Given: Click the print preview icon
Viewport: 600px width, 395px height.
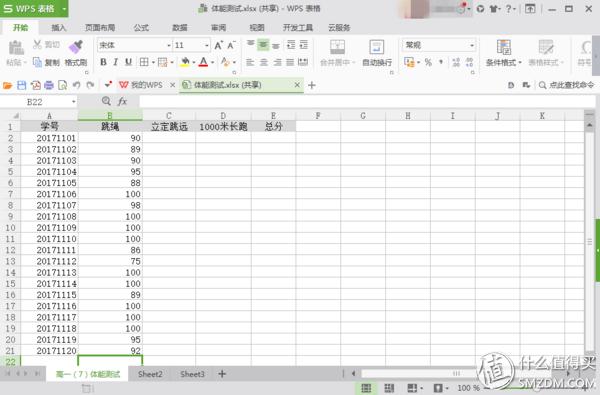Looking at the screenshot, I should click(62, 85).
